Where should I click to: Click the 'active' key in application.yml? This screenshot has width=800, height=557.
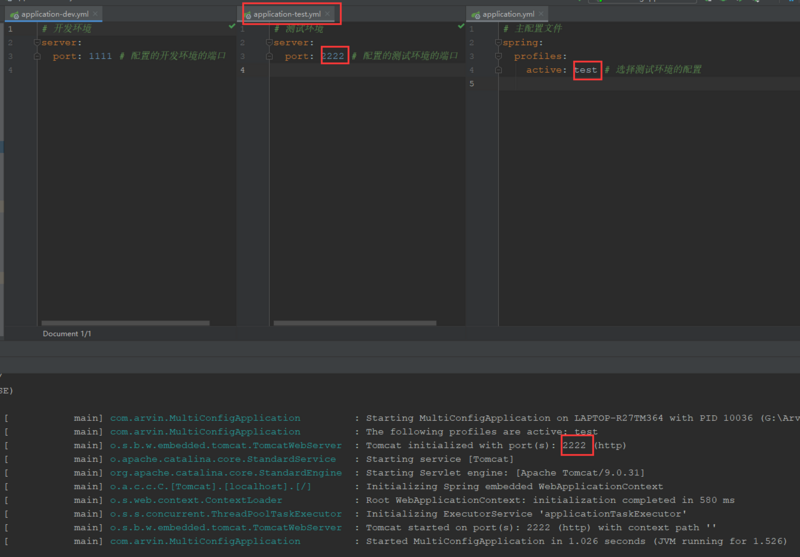[x=544, y=70]
